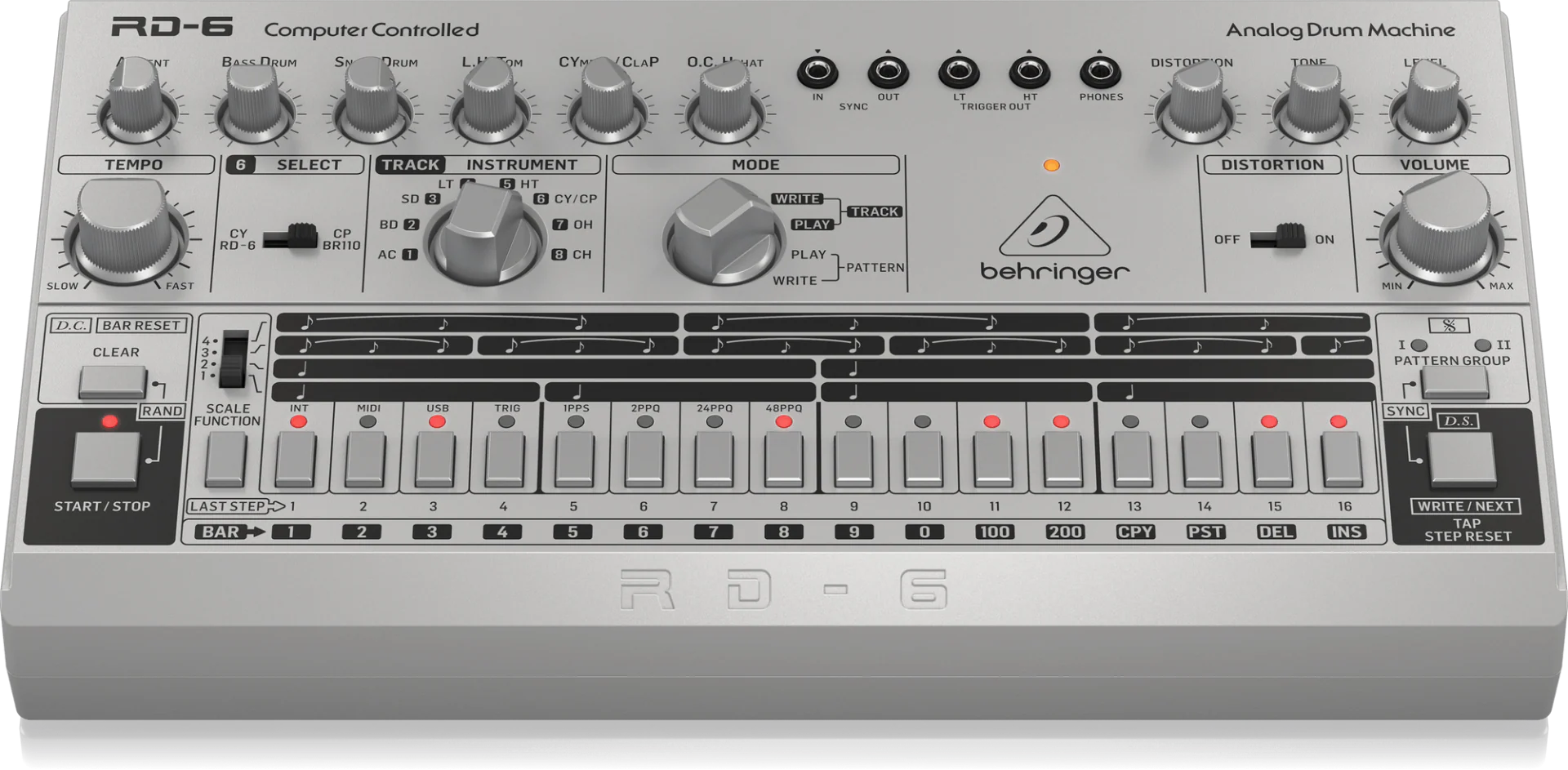Tap step button 6
Screen dimensions: 1568x770
pos(644,460)
